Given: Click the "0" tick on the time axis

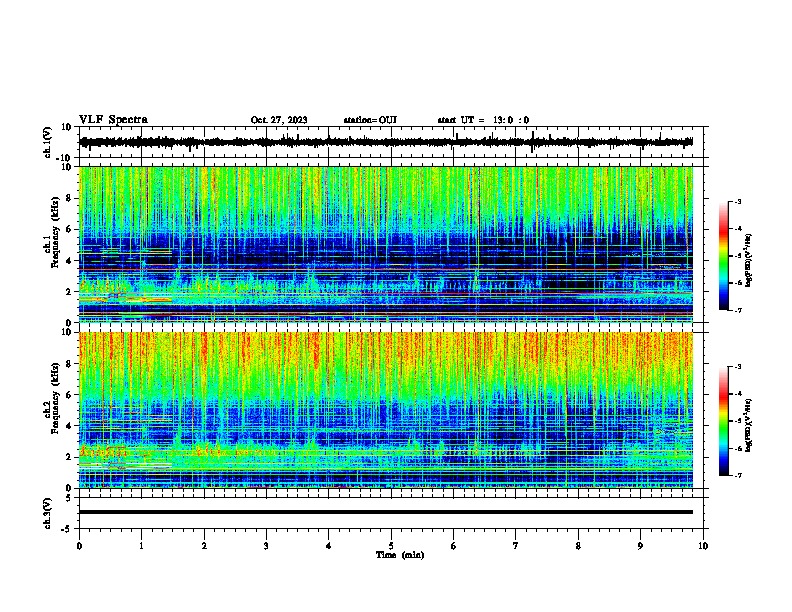Looking at the screenshot, I should click(79, 546).
